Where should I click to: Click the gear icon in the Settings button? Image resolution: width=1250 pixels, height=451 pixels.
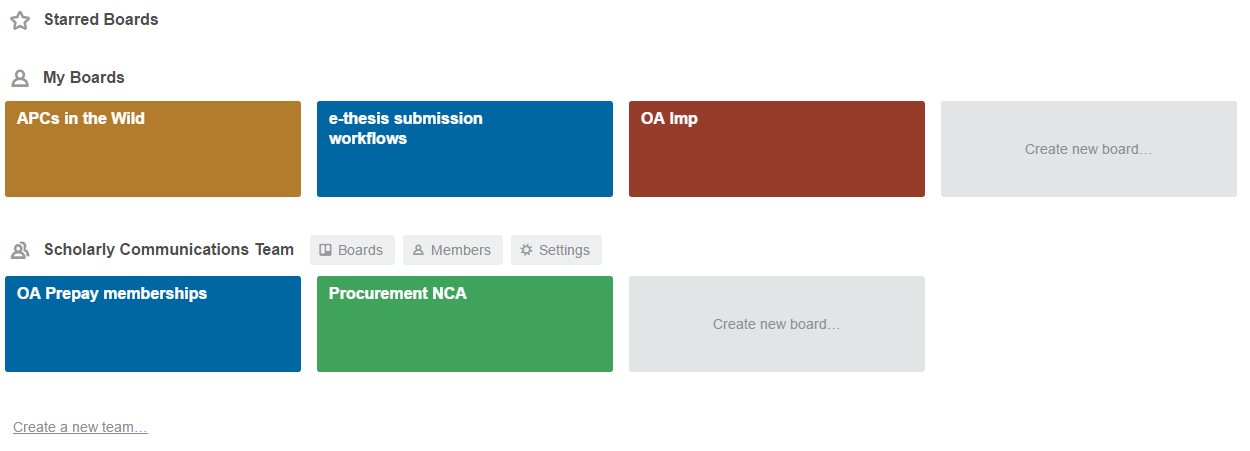click(x=526, y=250)
